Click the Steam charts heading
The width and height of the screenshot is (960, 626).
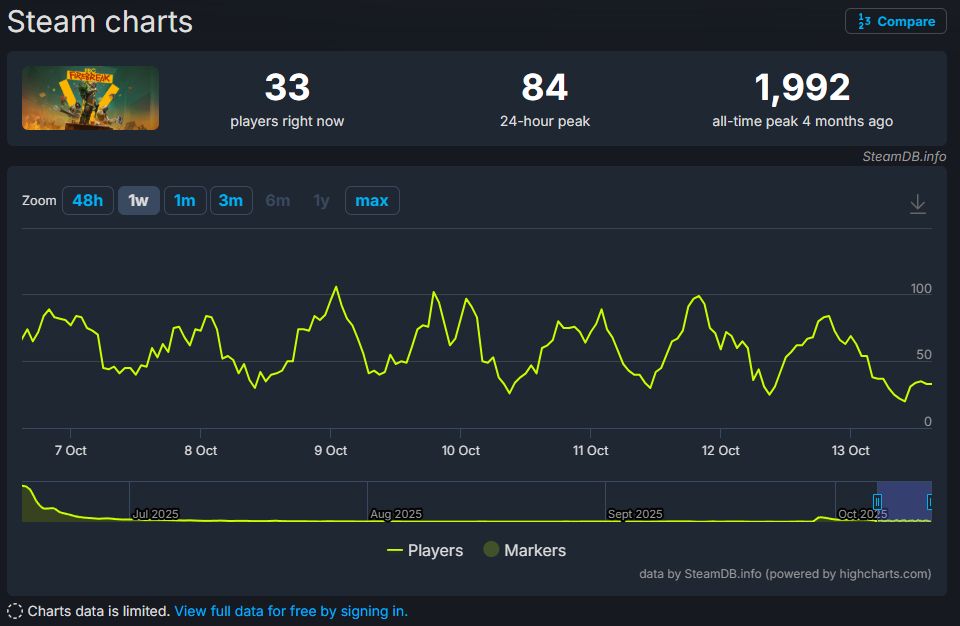coord(100,21)
